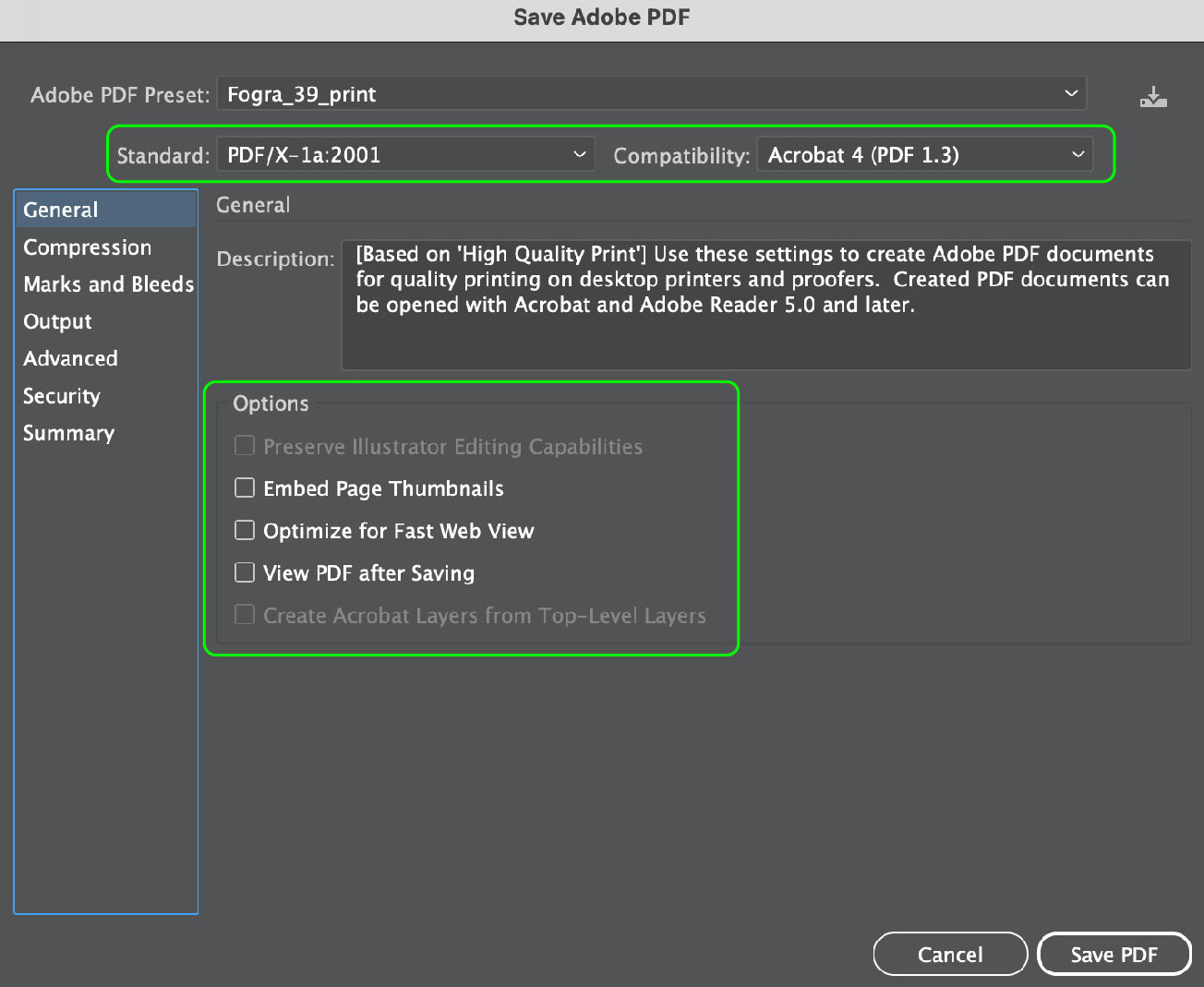Enable Optimize for Fast Web View

pos(245,530)
